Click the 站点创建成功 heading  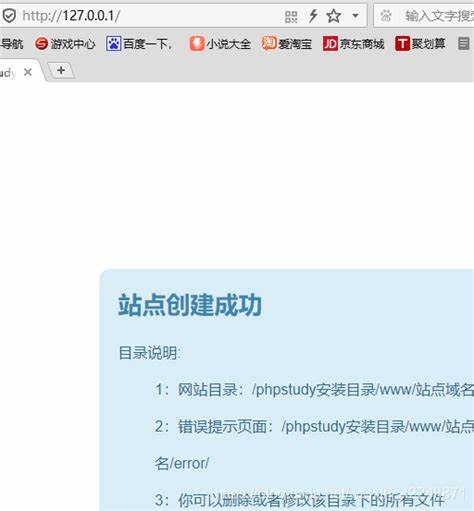190,305
